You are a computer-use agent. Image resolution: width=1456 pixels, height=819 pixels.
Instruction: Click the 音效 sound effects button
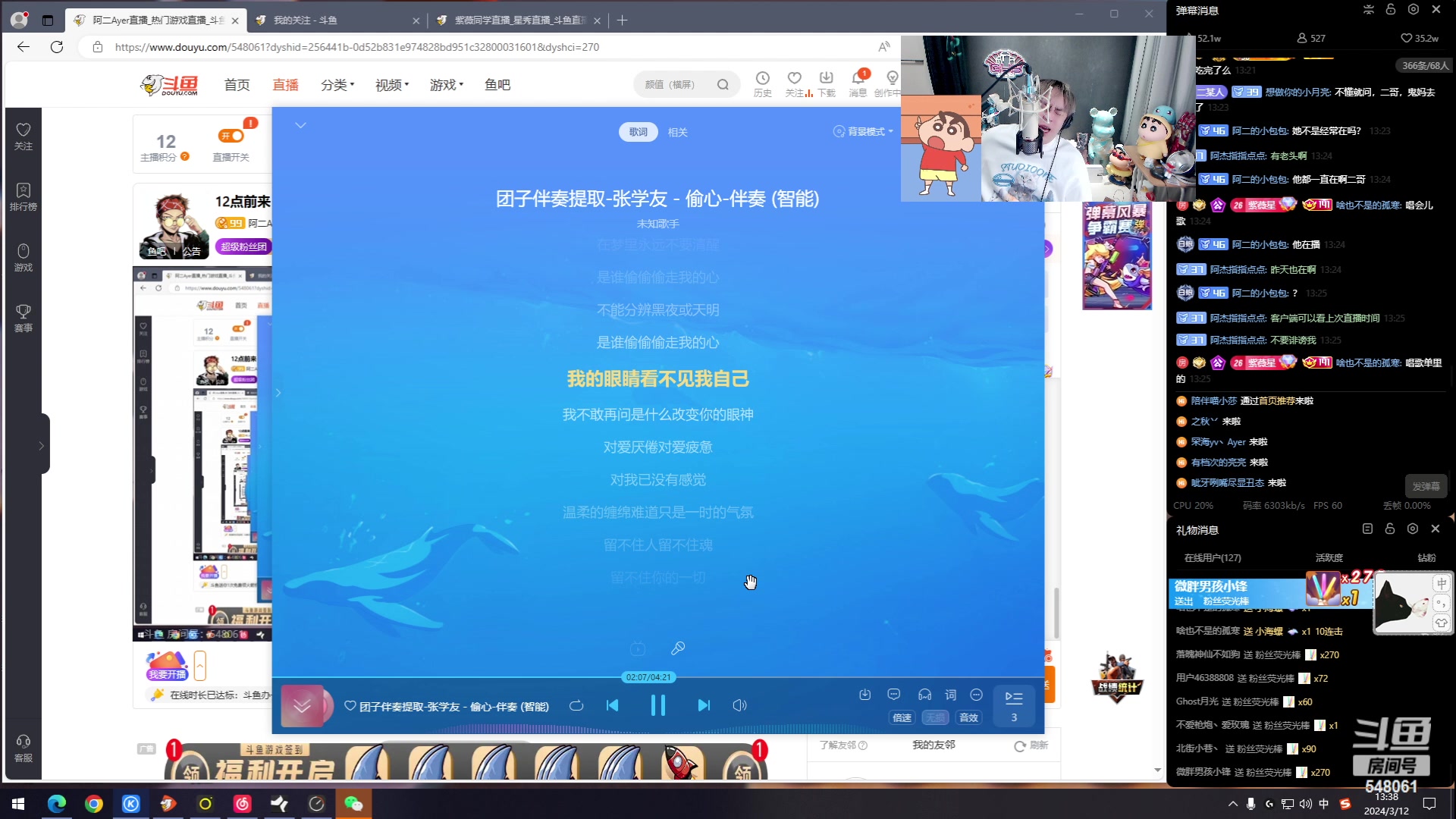click(x=968, y=717)
